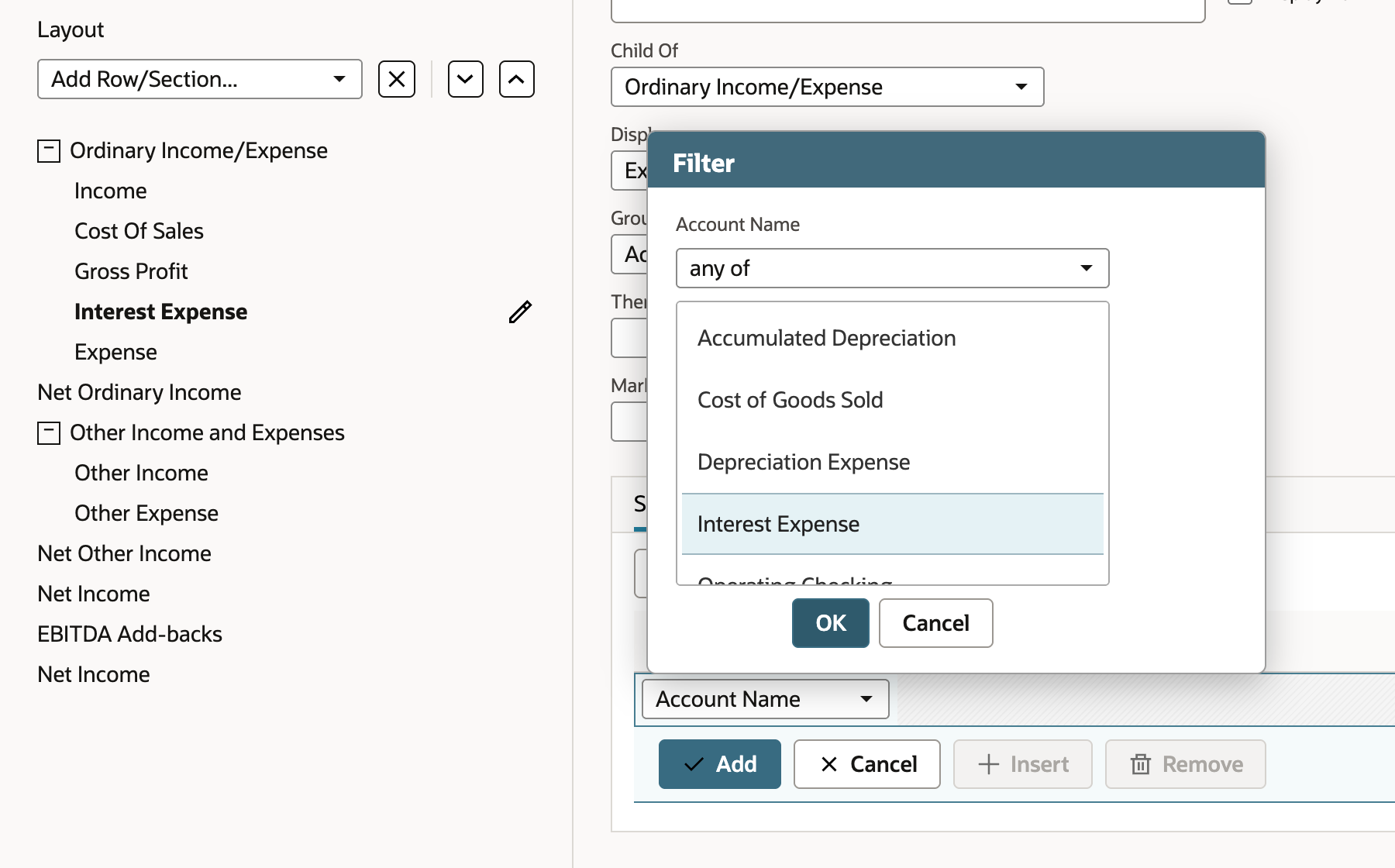Open the Child Of dropdown
The image size is (1395, 868).
coord(827,87)
